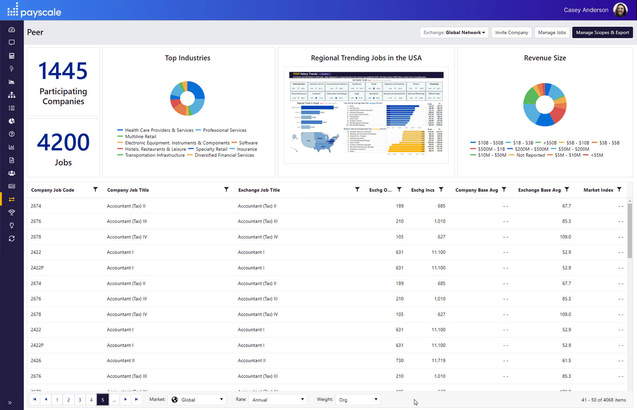The height and width of the screenshot is (410, 637).
Task: Filter the Market Index column
Action: [x=619, y=189]
